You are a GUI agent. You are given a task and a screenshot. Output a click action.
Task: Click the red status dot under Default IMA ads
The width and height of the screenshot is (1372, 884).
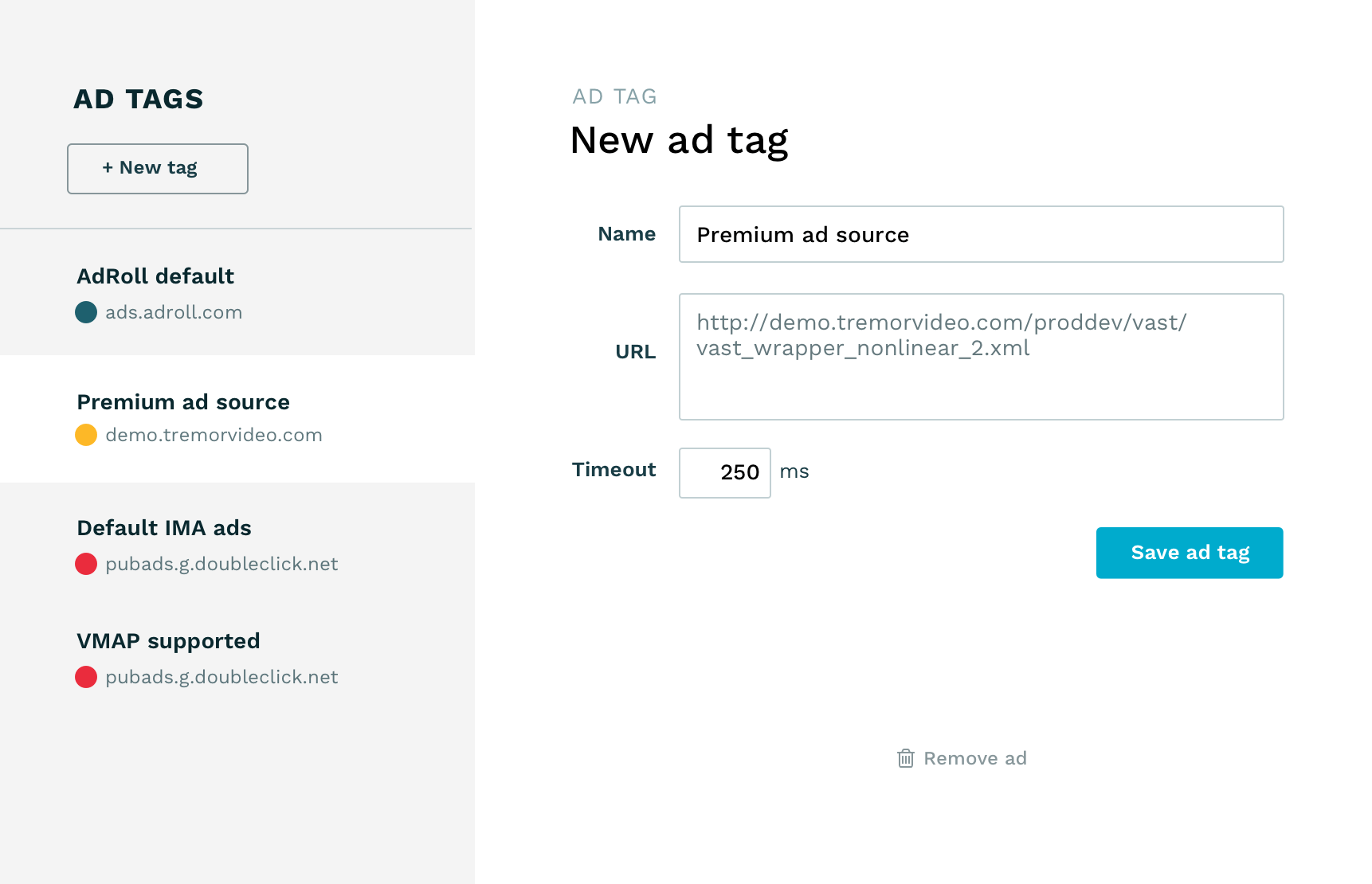pyautogui.click(x=86, y=564)
